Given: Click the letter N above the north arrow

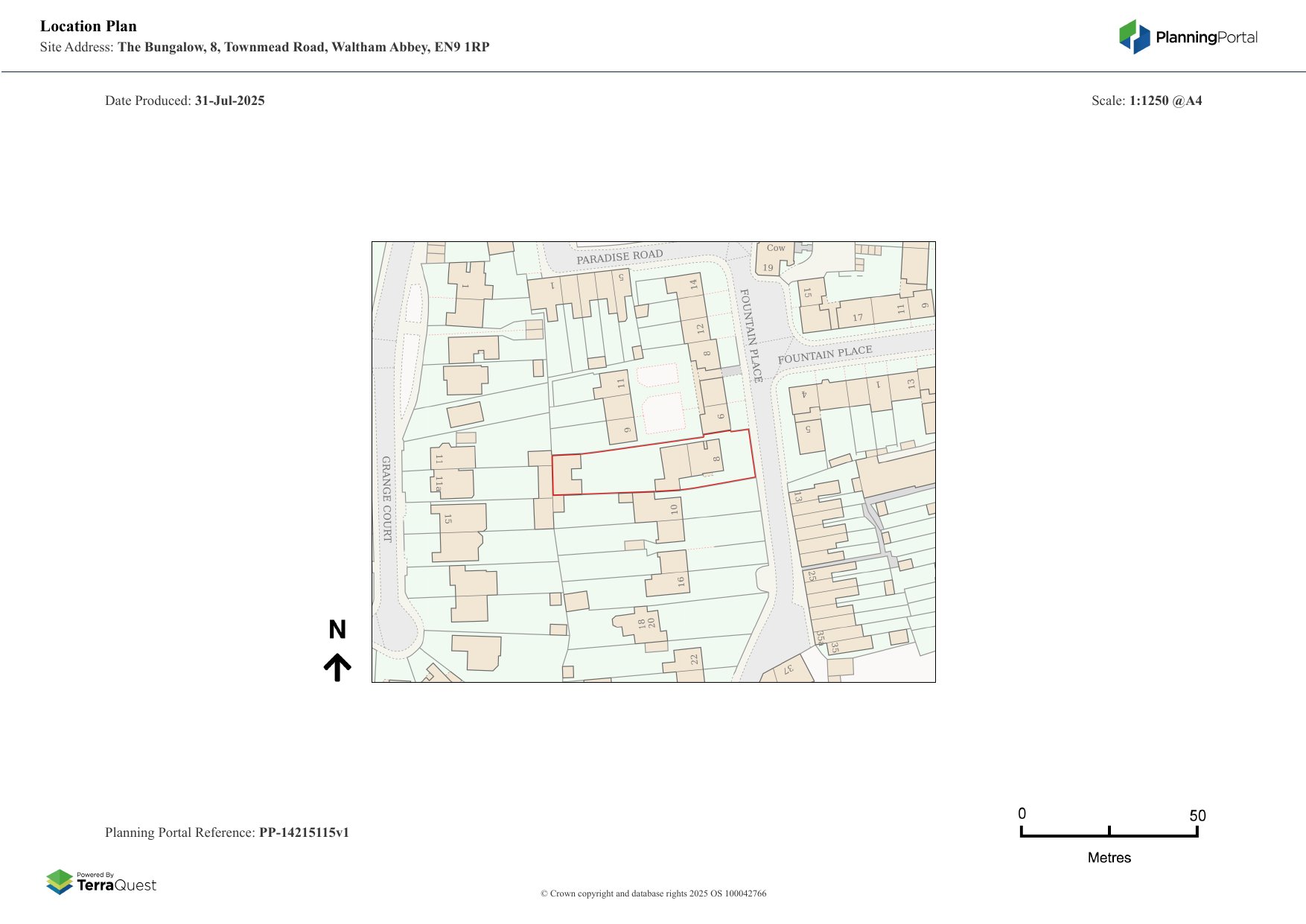Looking at the screenshot, I should [x=337, y=630].
